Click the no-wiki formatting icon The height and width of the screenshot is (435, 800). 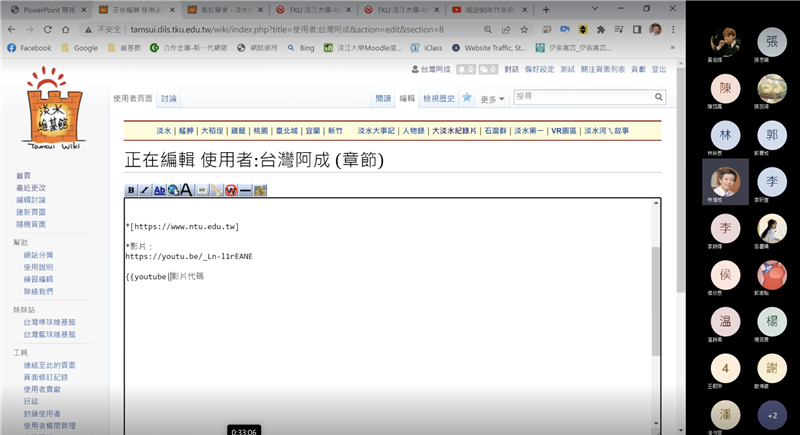pos(231,190)
